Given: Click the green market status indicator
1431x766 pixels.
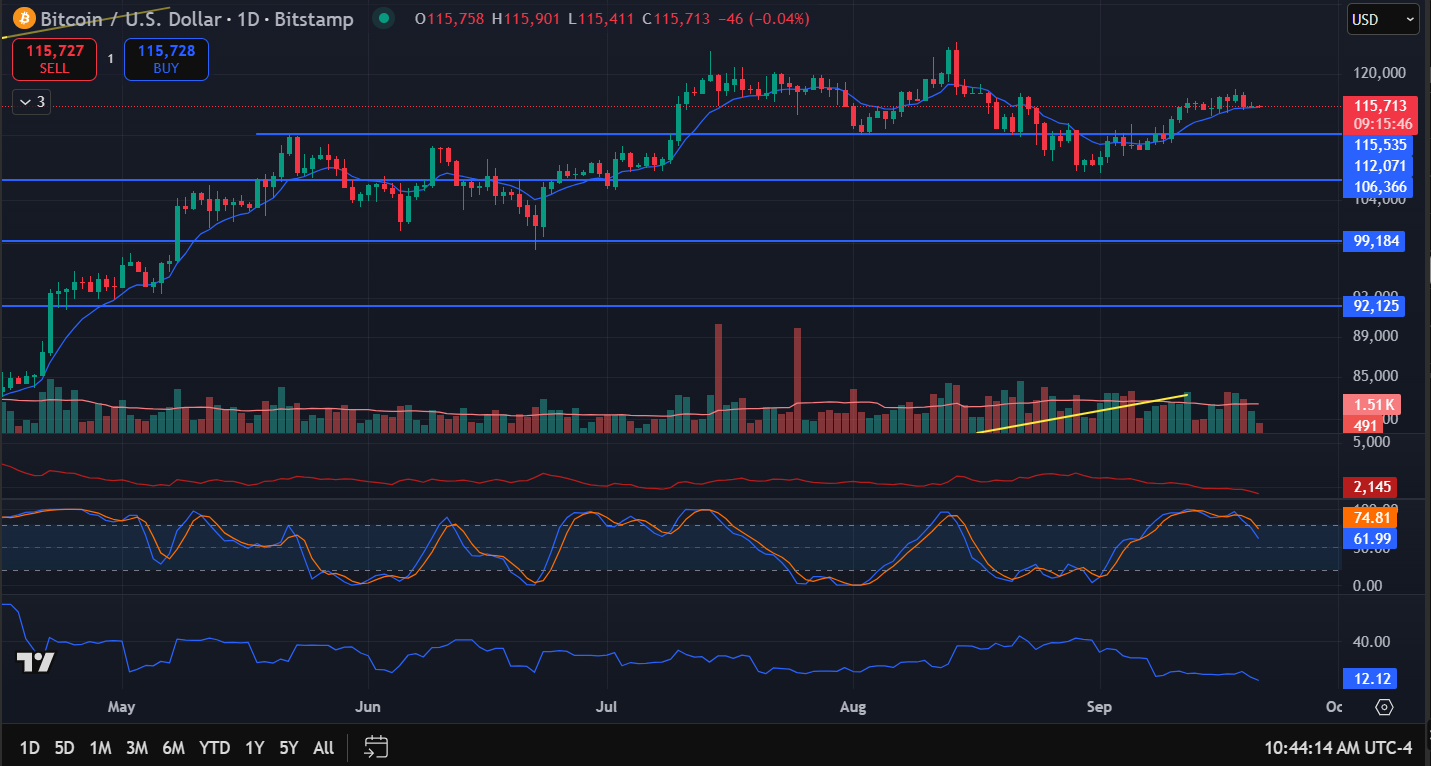Looking at the screenshot, I should [382, 18].
